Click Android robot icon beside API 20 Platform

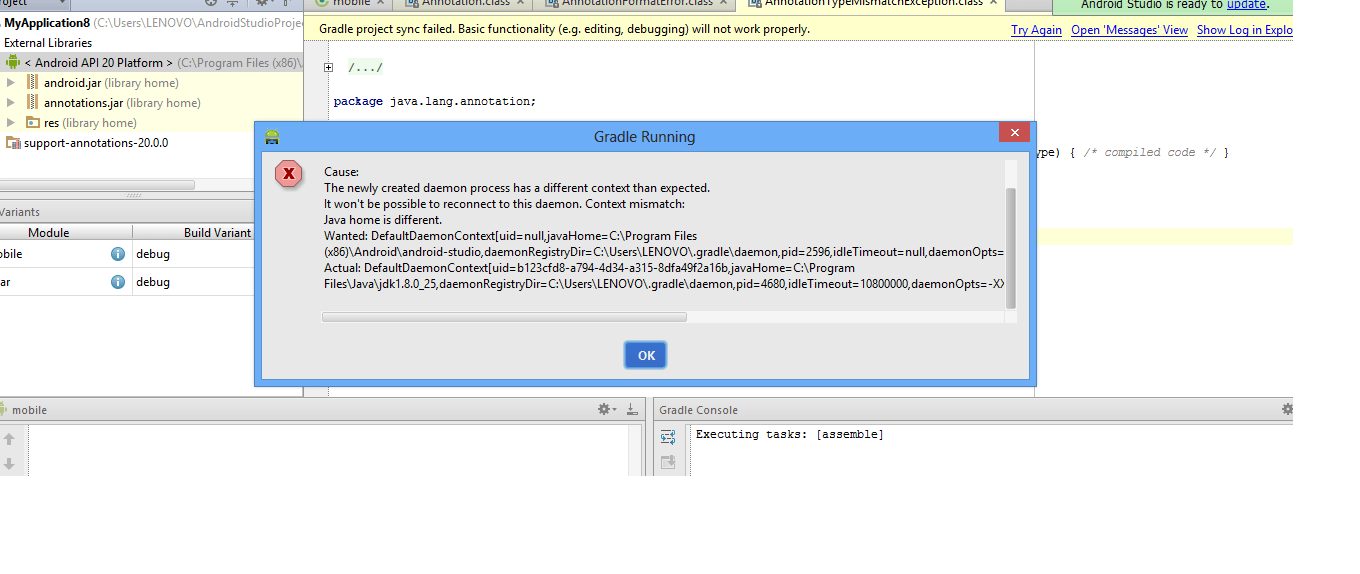pos(13,63)
